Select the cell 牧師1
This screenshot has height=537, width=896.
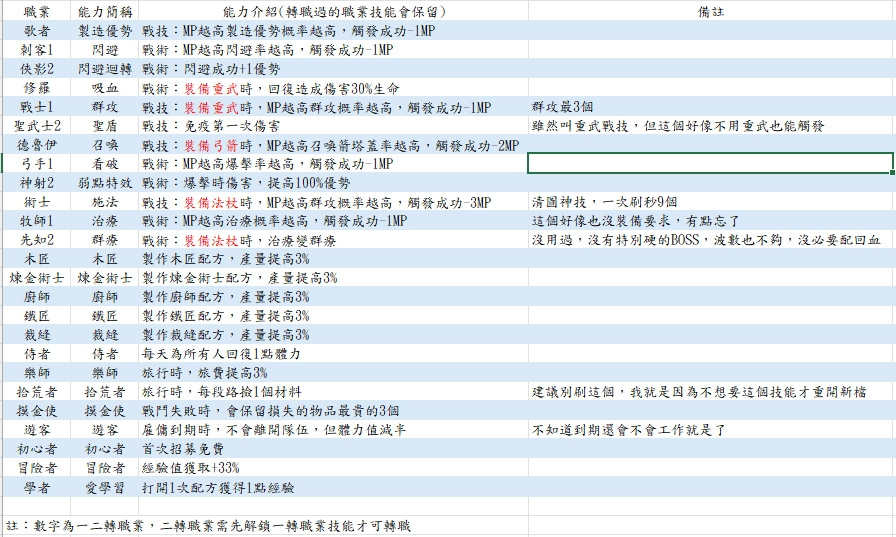coord(37,221)
